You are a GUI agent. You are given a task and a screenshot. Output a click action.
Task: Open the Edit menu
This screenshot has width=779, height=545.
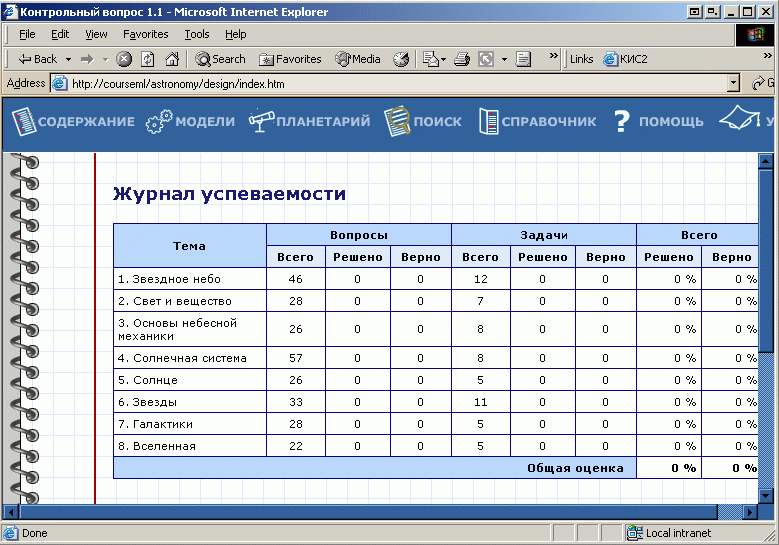[60, 34]
